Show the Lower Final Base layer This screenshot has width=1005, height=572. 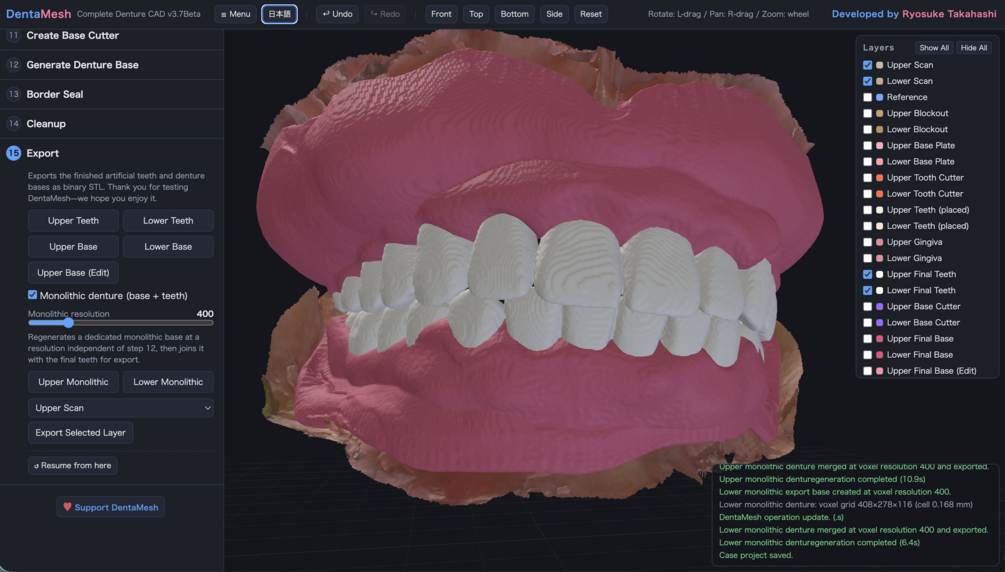867,355
